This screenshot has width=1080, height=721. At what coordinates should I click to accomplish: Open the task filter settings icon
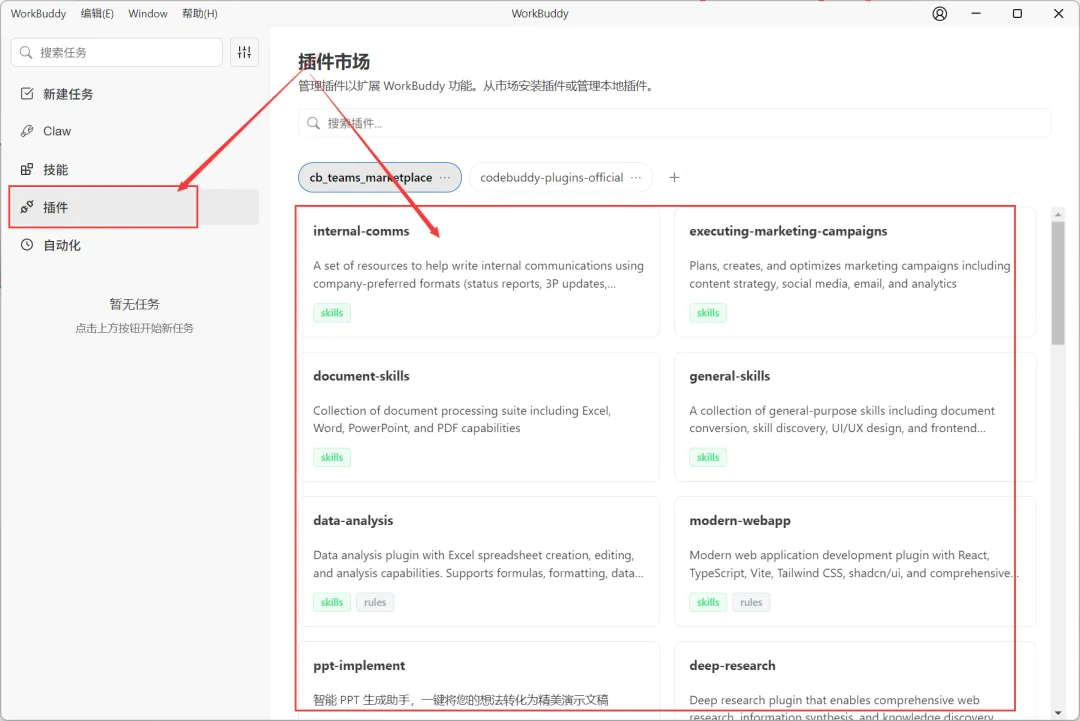pyautogui.click(x=245, y=52)
